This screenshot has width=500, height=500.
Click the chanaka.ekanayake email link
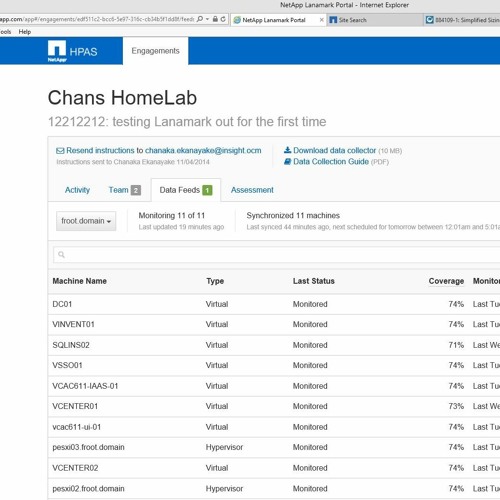point(203,151)
